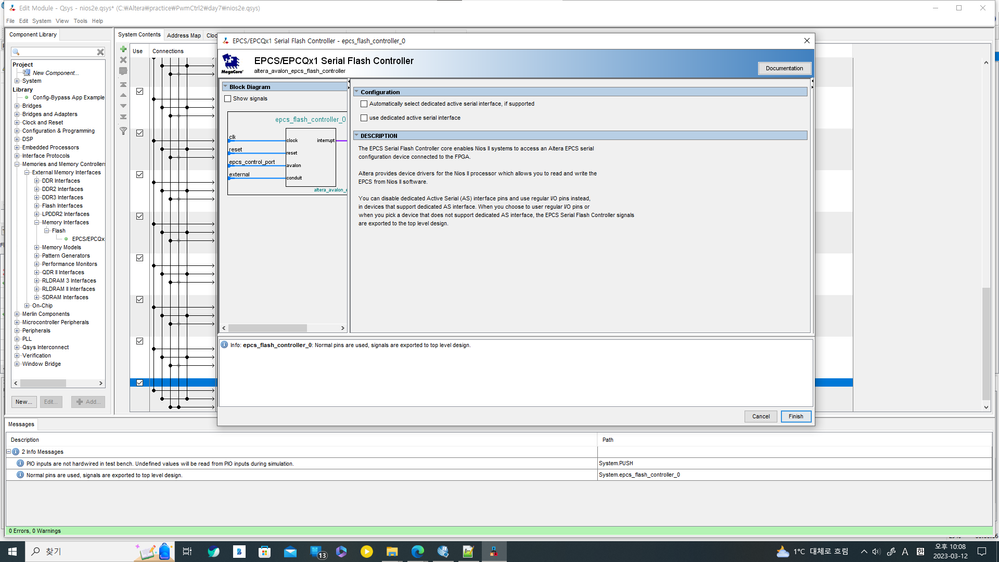Check Automatically select dedicated active serial interface
Image resolution: width=999 pixels, height=562 pixels.
(364, 104)
